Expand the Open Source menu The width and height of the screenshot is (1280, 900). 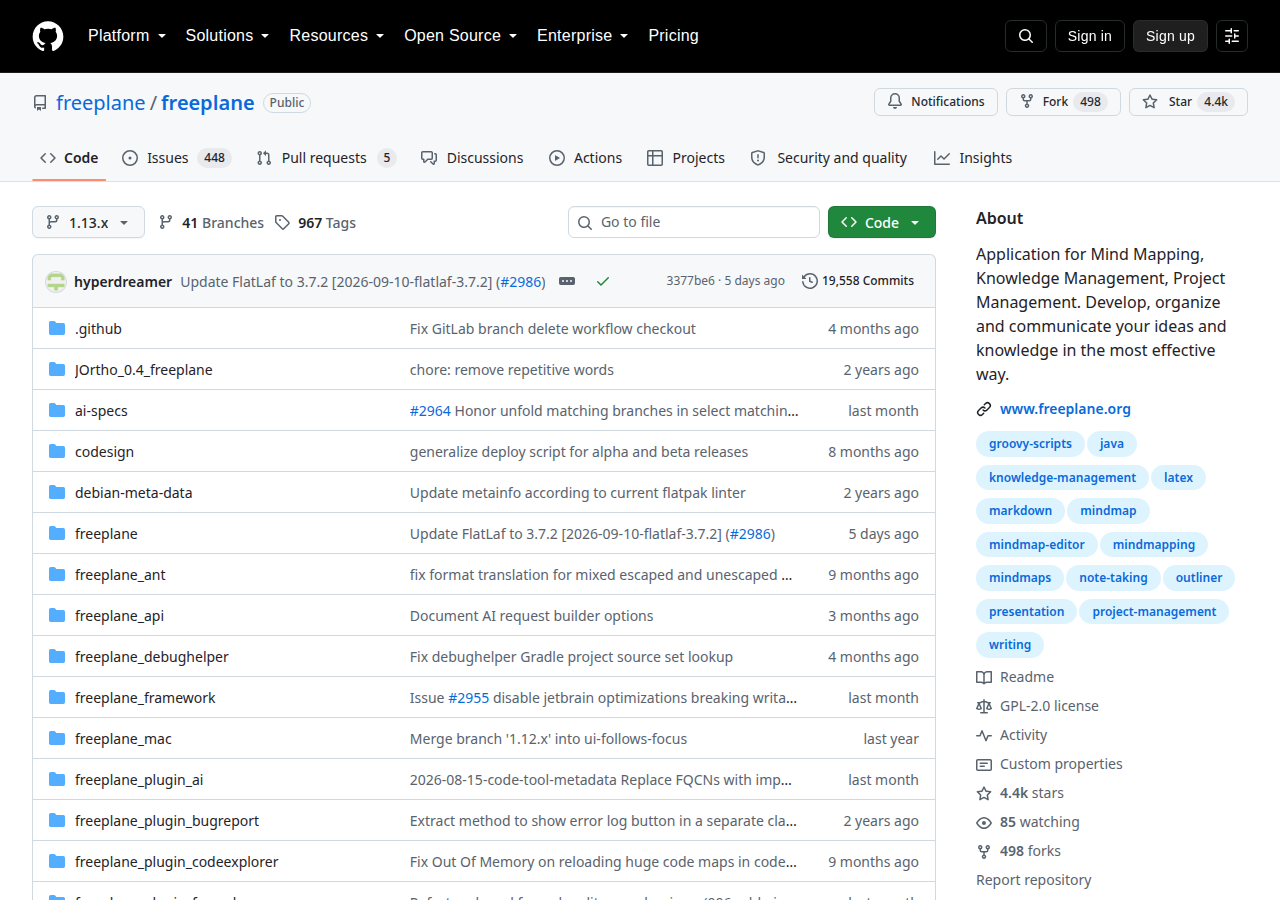pyautogui.click(x=460, y=36)
